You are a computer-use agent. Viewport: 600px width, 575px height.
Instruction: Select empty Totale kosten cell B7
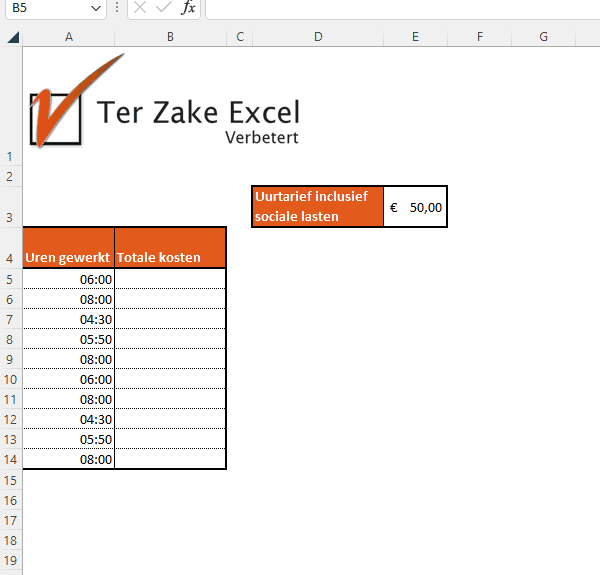coord(170,319)
